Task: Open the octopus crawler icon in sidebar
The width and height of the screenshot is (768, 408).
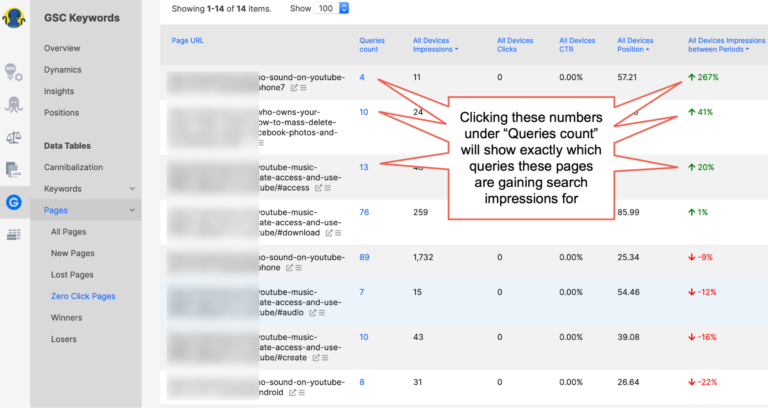Action: (14, 104)
